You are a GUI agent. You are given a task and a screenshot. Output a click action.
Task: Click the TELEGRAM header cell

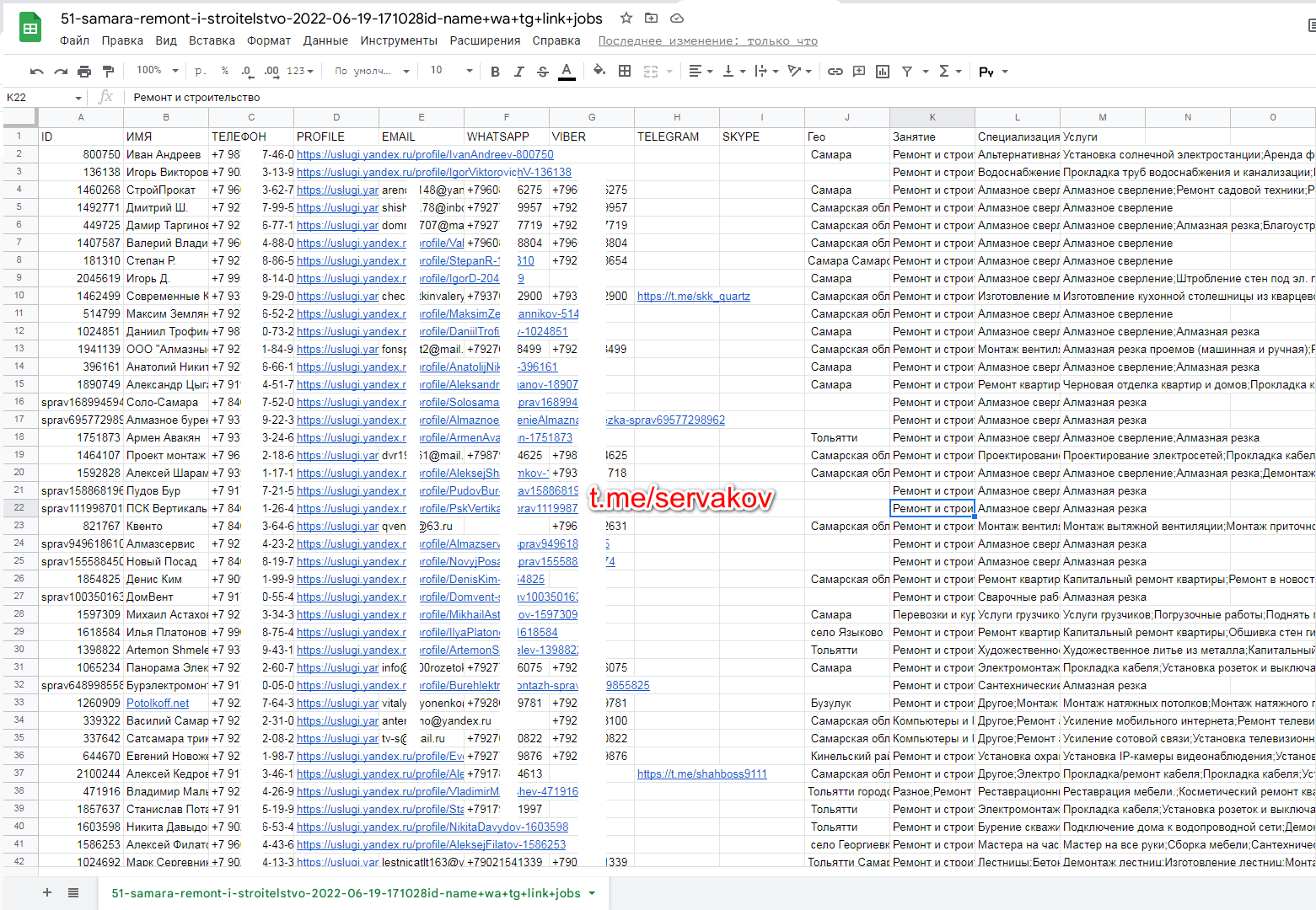click(x=677, y=136)
